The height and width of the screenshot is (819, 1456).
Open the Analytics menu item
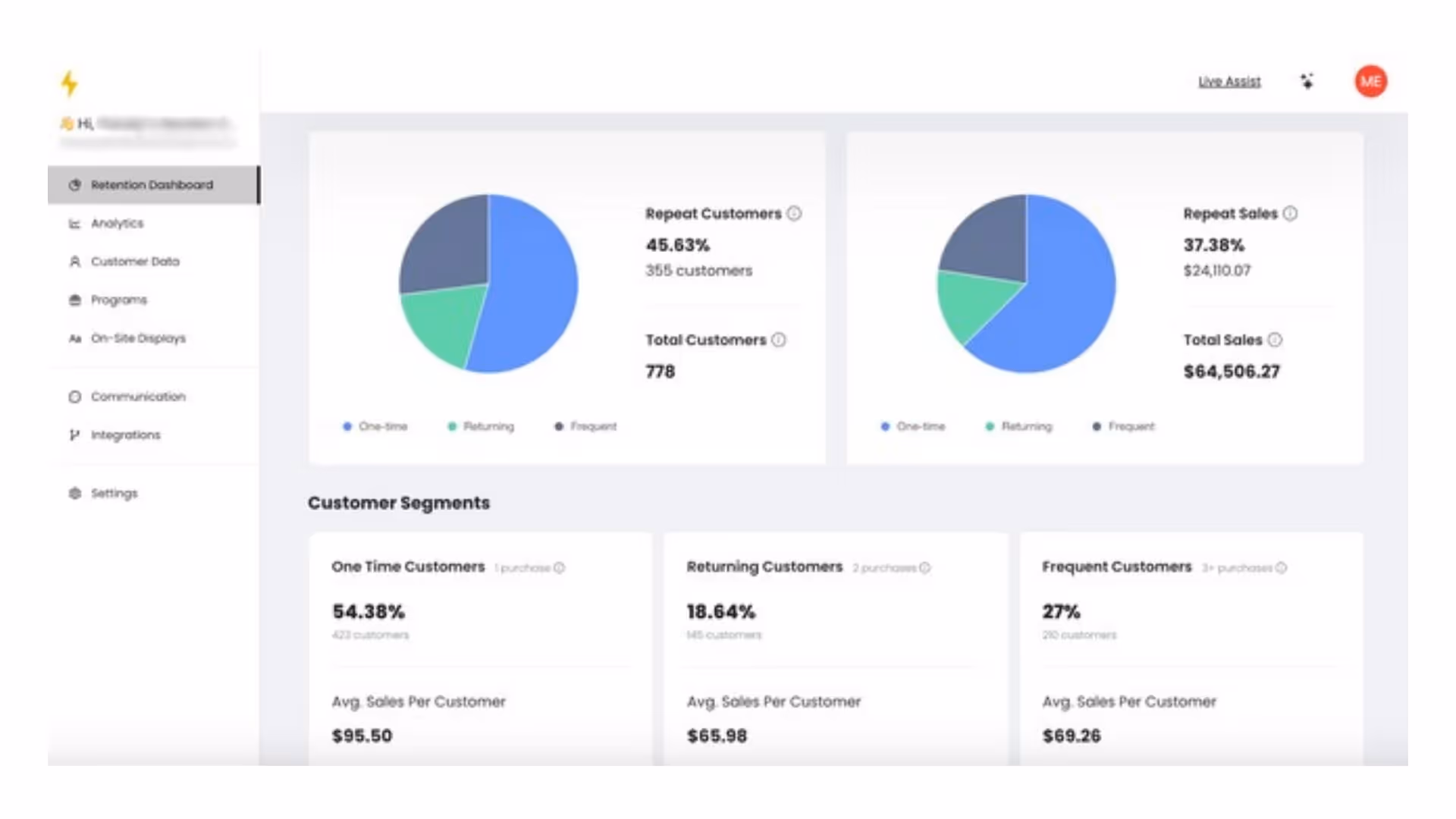click(117, 224)
